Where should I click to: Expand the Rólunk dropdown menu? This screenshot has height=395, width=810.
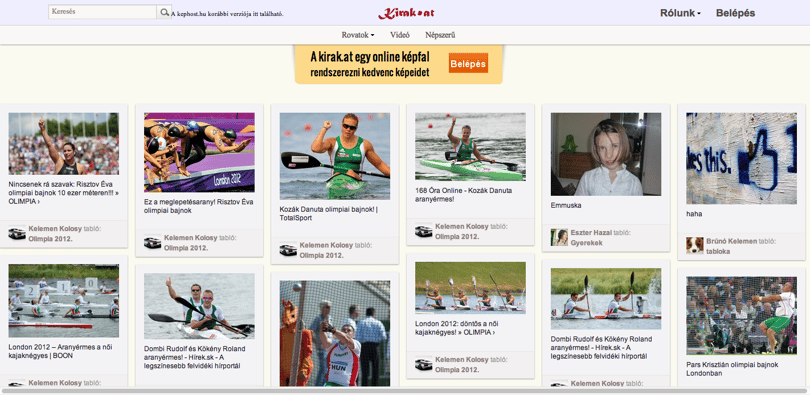point(680,13)
